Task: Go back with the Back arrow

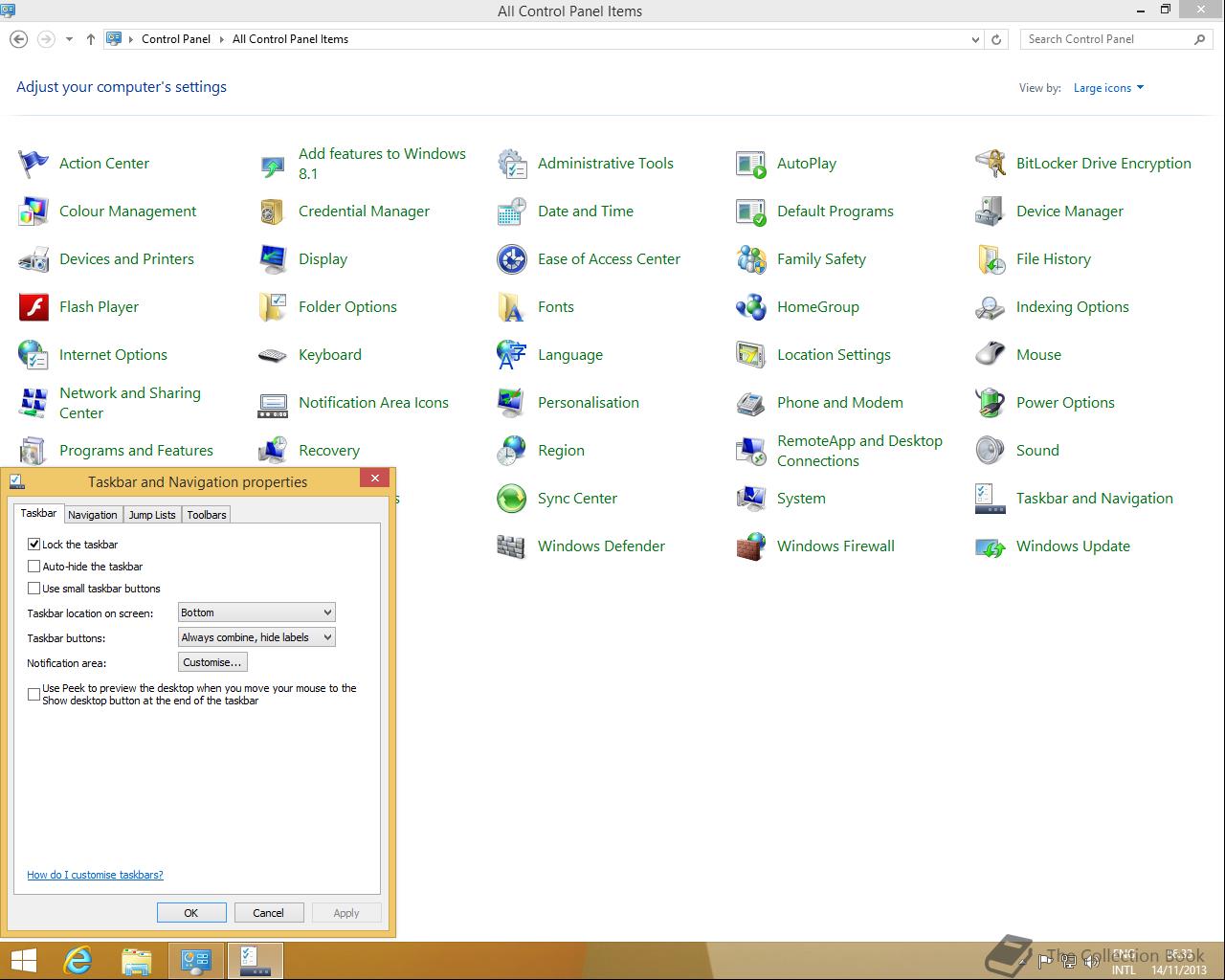Action: point(18,39)
